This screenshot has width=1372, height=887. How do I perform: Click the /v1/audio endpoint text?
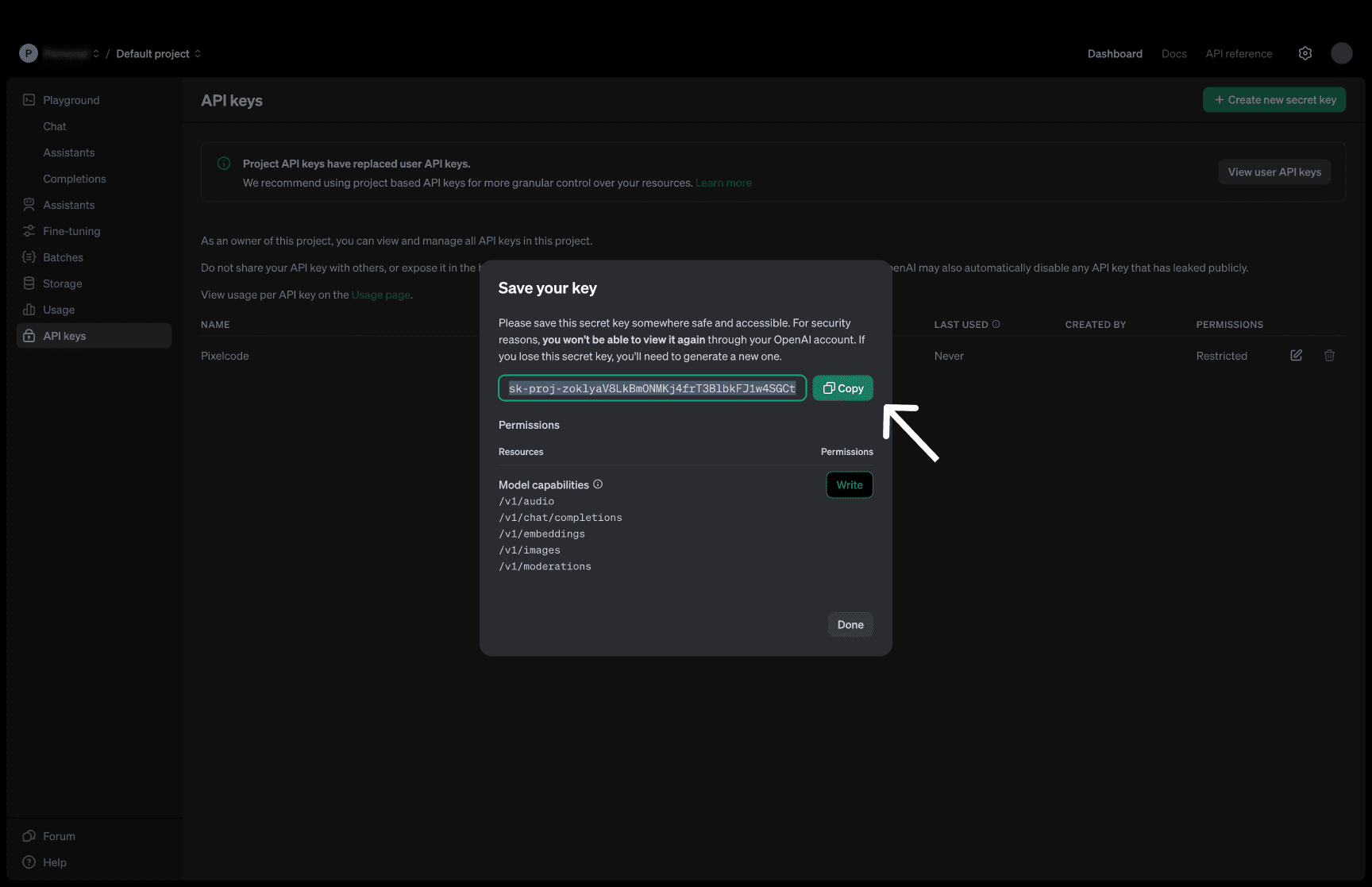coord(526,501)
